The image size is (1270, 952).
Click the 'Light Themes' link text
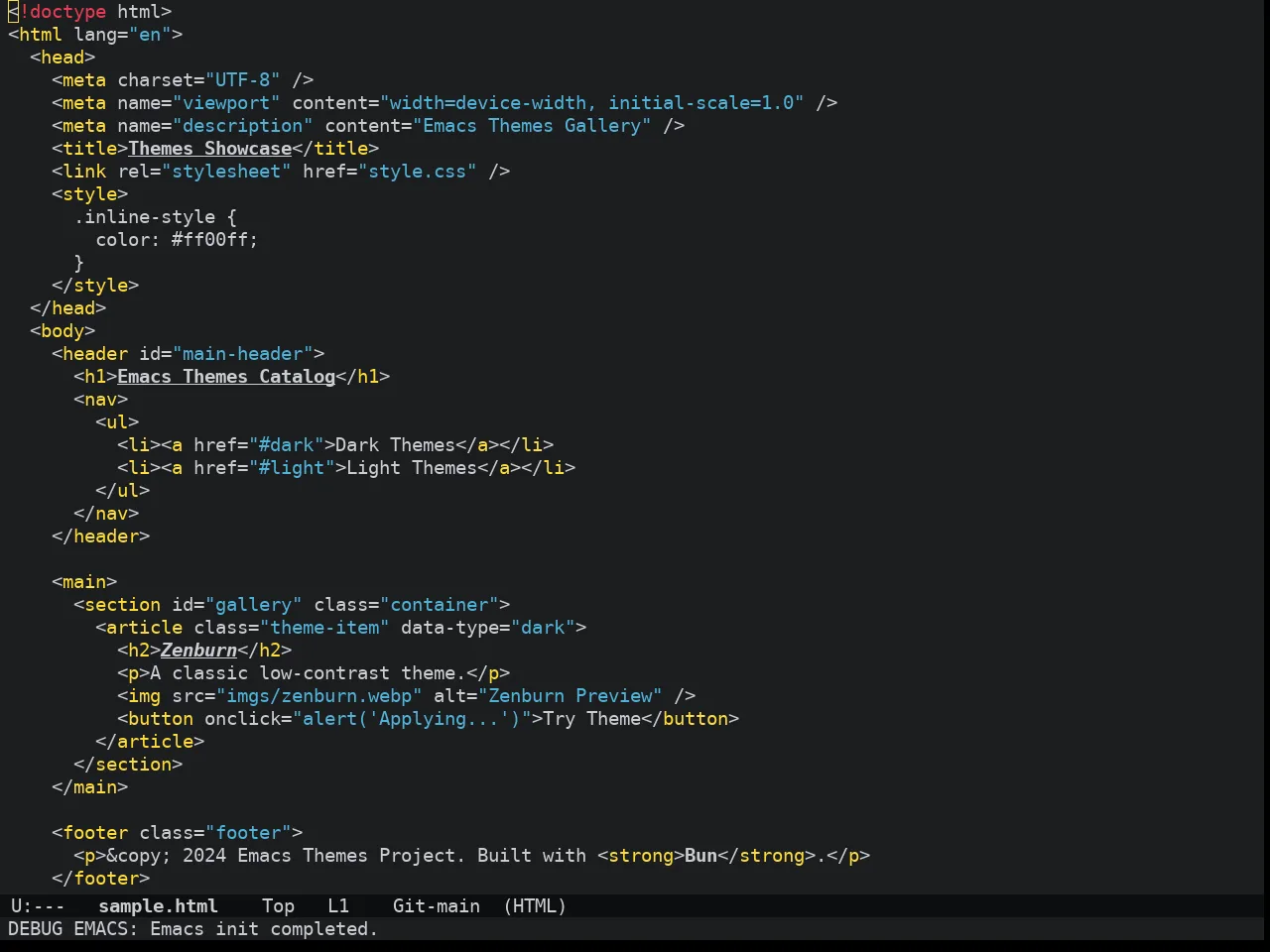pyautogui.click(x=413, y=468)
